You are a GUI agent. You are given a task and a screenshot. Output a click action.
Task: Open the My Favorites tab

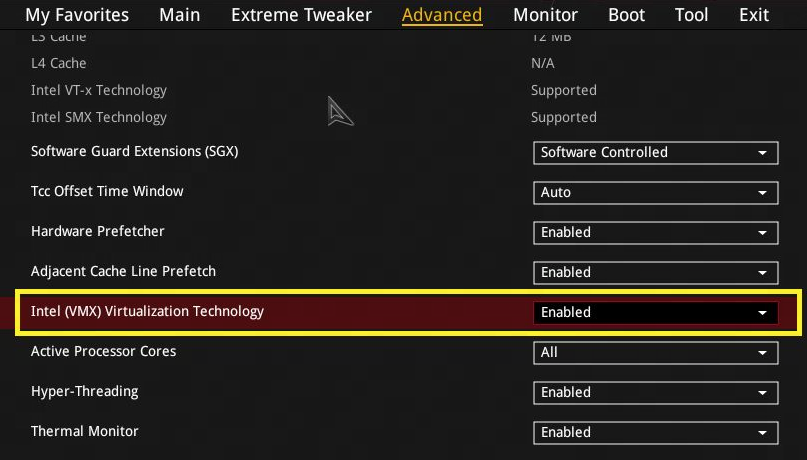click(x=77, y=15)
